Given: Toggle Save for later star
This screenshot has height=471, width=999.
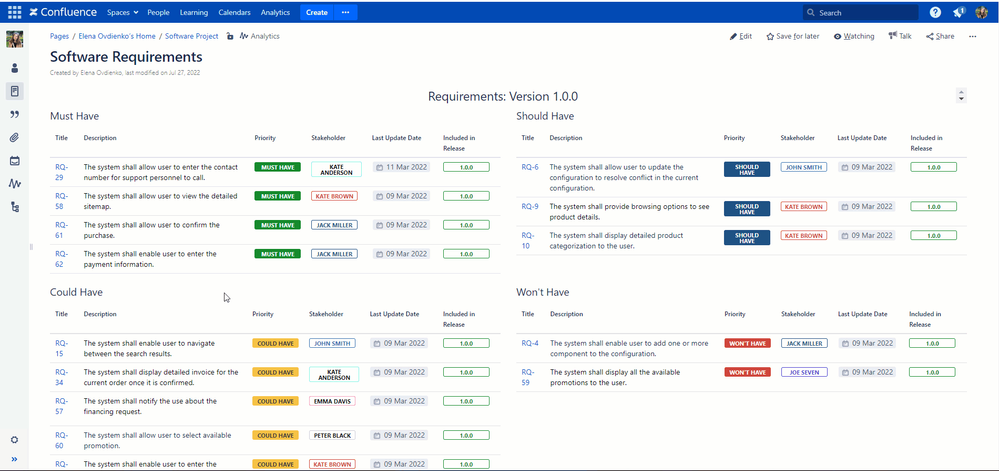Looking at the screenshot, I should [792, 36].
